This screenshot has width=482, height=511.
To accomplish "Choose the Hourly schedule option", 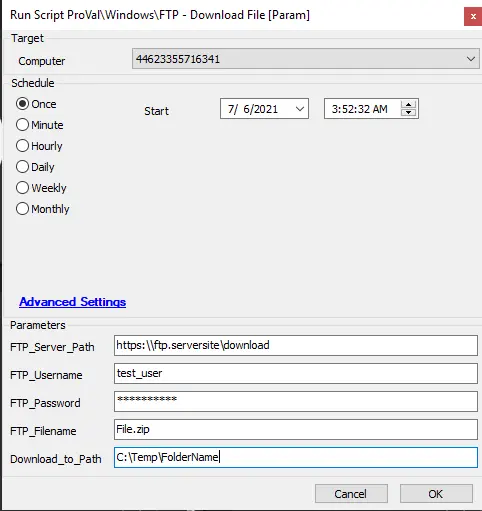I will coord(22,146).
